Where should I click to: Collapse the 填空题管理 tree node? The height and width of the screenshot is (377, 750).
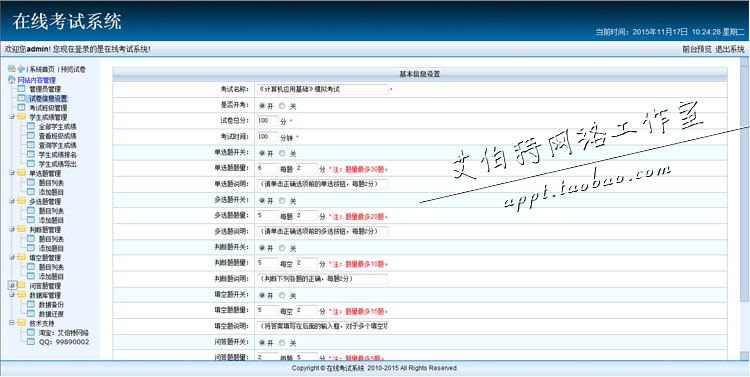12,257
